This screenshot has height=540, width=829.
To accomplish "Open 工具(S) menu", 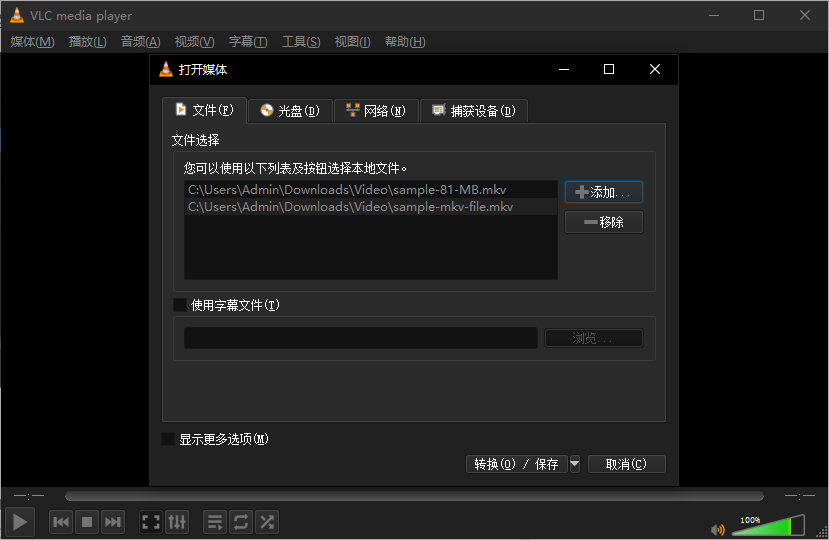I will click(301, 42).
